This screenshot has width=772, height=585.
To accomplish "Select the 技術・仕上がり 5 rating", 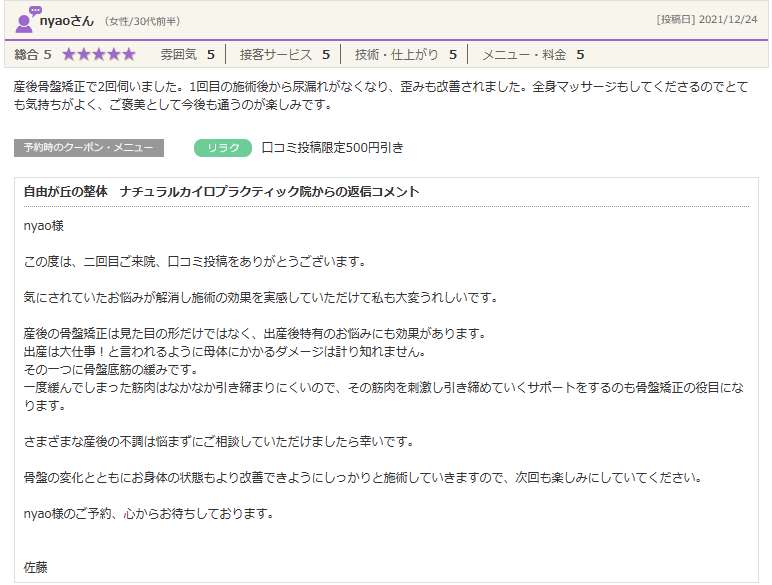I will pos(405,54).
